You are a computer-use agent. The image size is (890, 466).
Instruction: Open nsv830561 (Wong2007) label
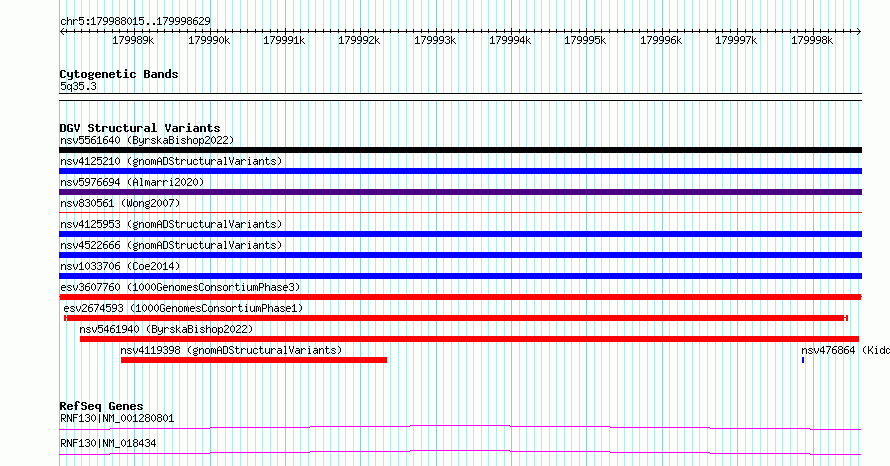120,203
